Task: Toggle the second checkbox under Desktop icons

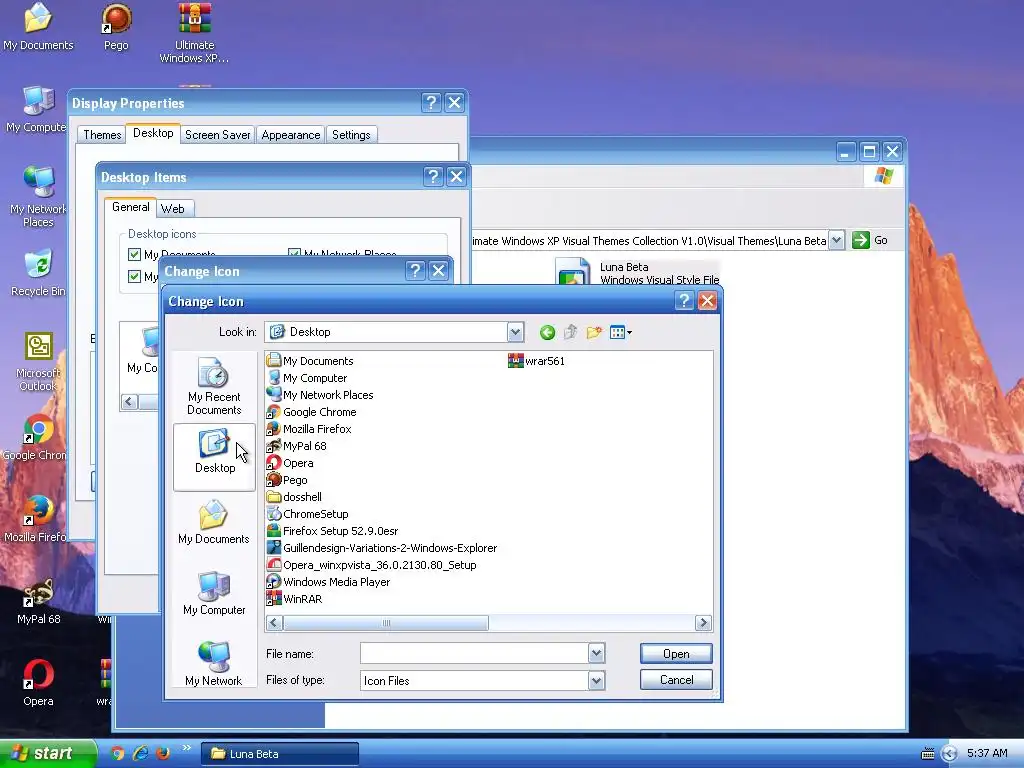Action: (135, 276)
